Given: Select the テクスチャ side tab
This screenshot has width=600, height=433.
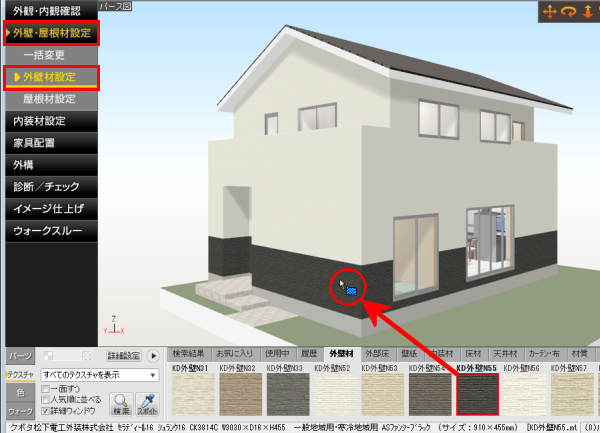Looking at the screenshot, I should (x=21, y=375).
